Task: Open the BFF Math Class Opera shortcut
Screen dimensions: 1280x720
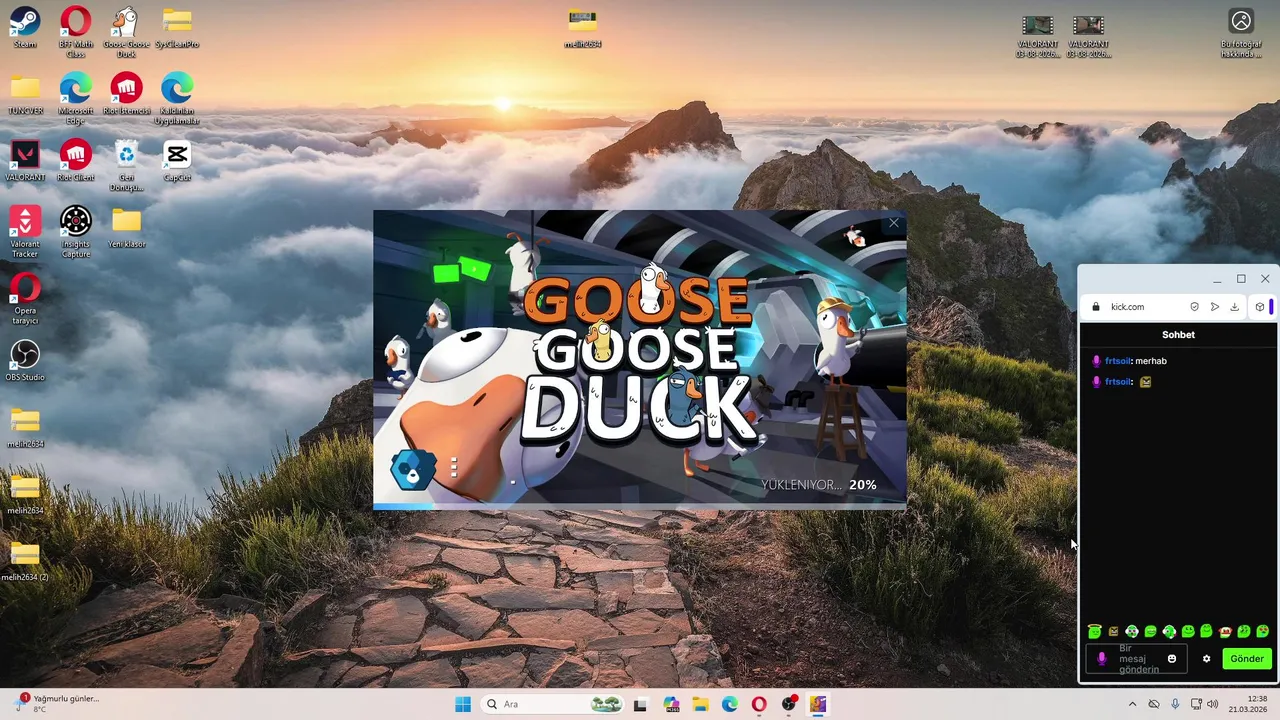Action: 76,31
